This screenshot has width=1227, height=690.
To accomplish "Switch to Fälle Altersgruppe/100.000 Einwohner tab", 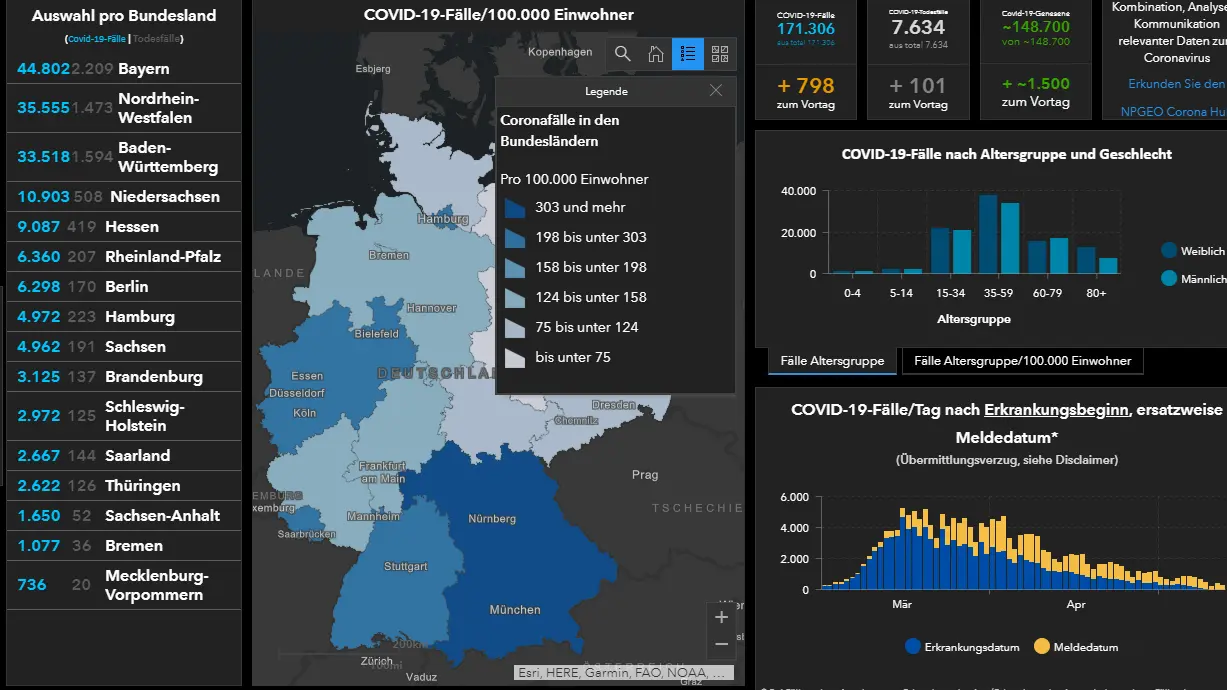I will (1022, 361).
